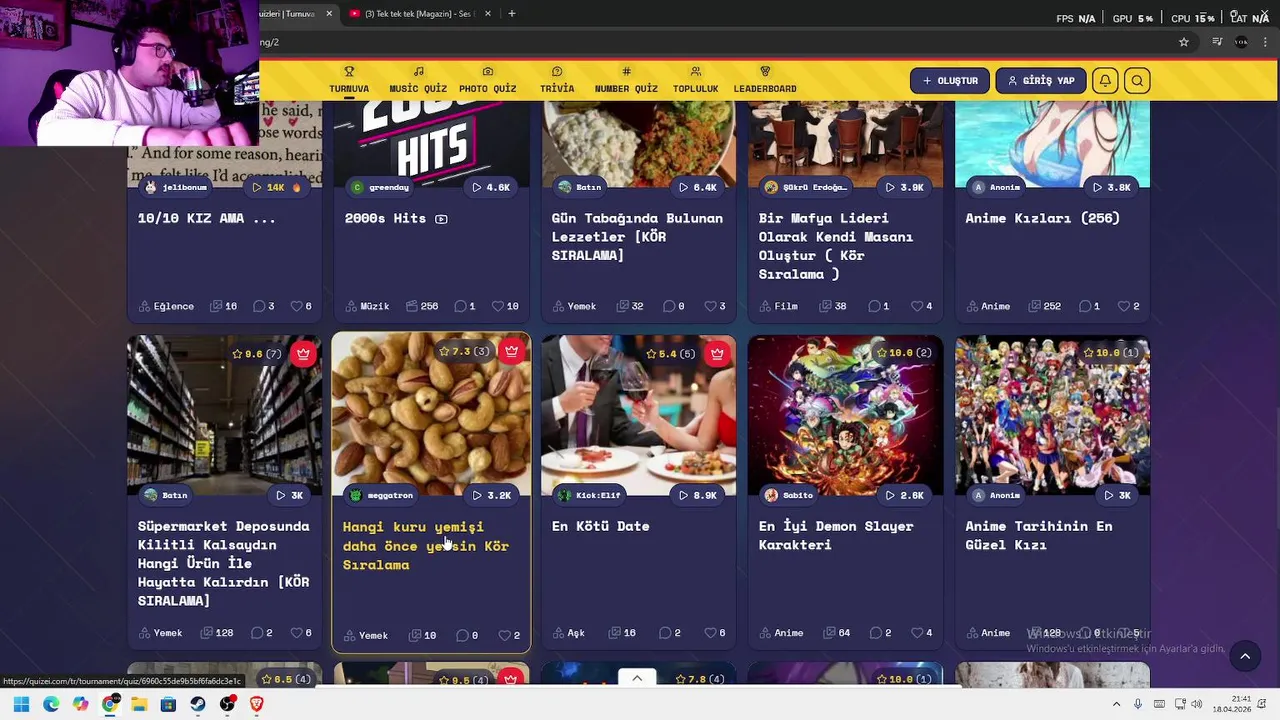
Task: Go to the Number Quiz tab
Action: (626, 80)
